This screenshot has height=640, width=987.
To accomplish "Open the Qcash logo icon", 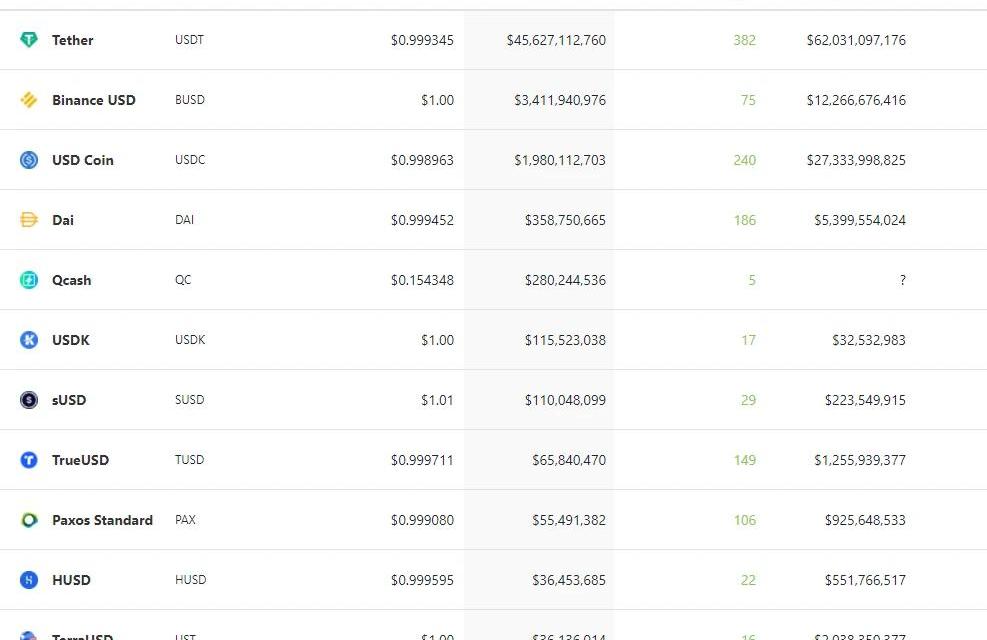I will coord(29,280).
